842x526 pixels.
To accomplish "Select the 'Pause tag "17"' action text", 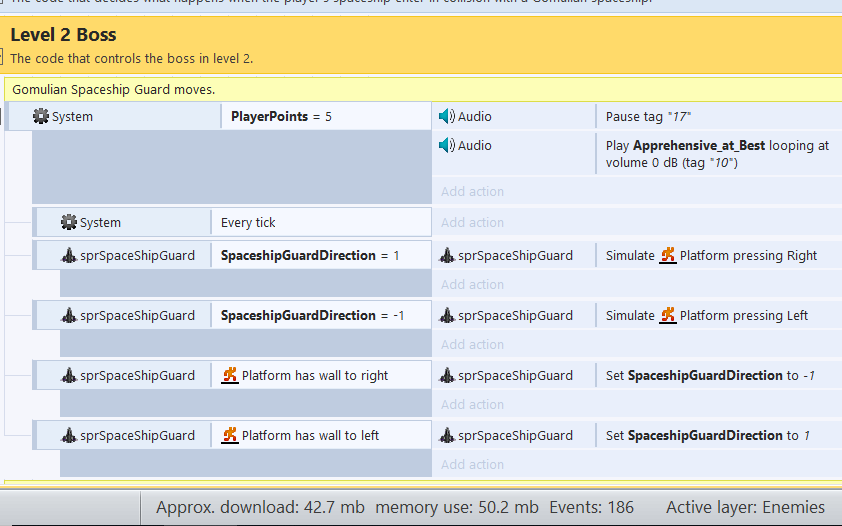I will [648, 117].
